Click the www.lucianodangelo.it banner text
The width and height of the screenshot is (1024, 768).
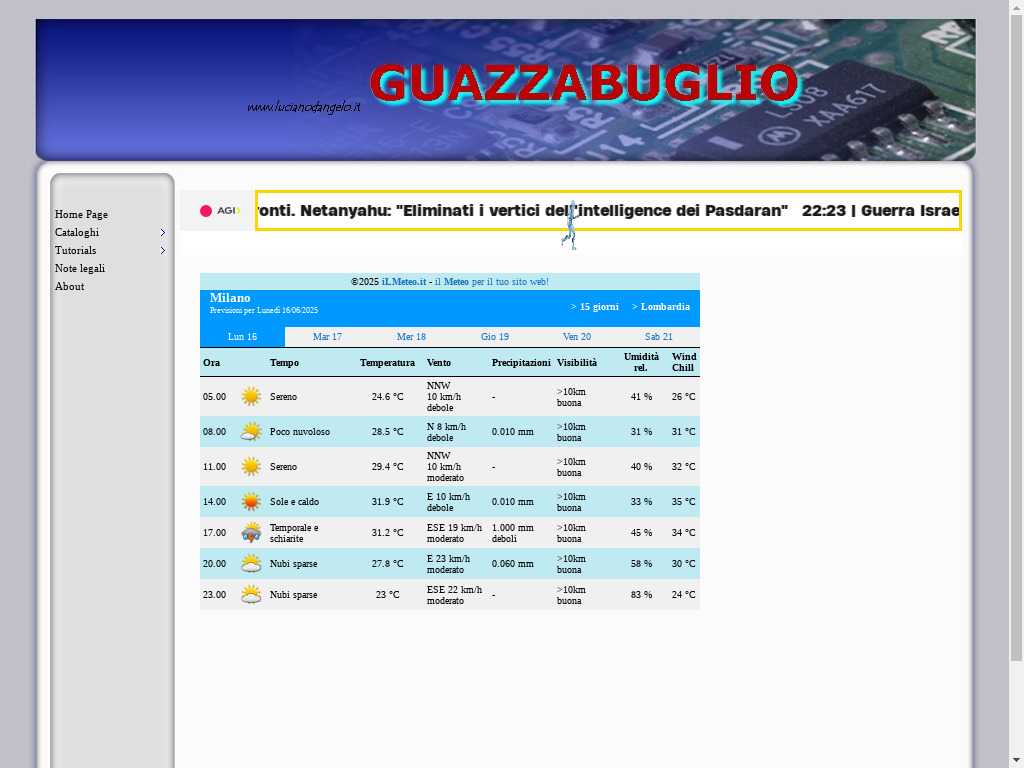[304, 106]
